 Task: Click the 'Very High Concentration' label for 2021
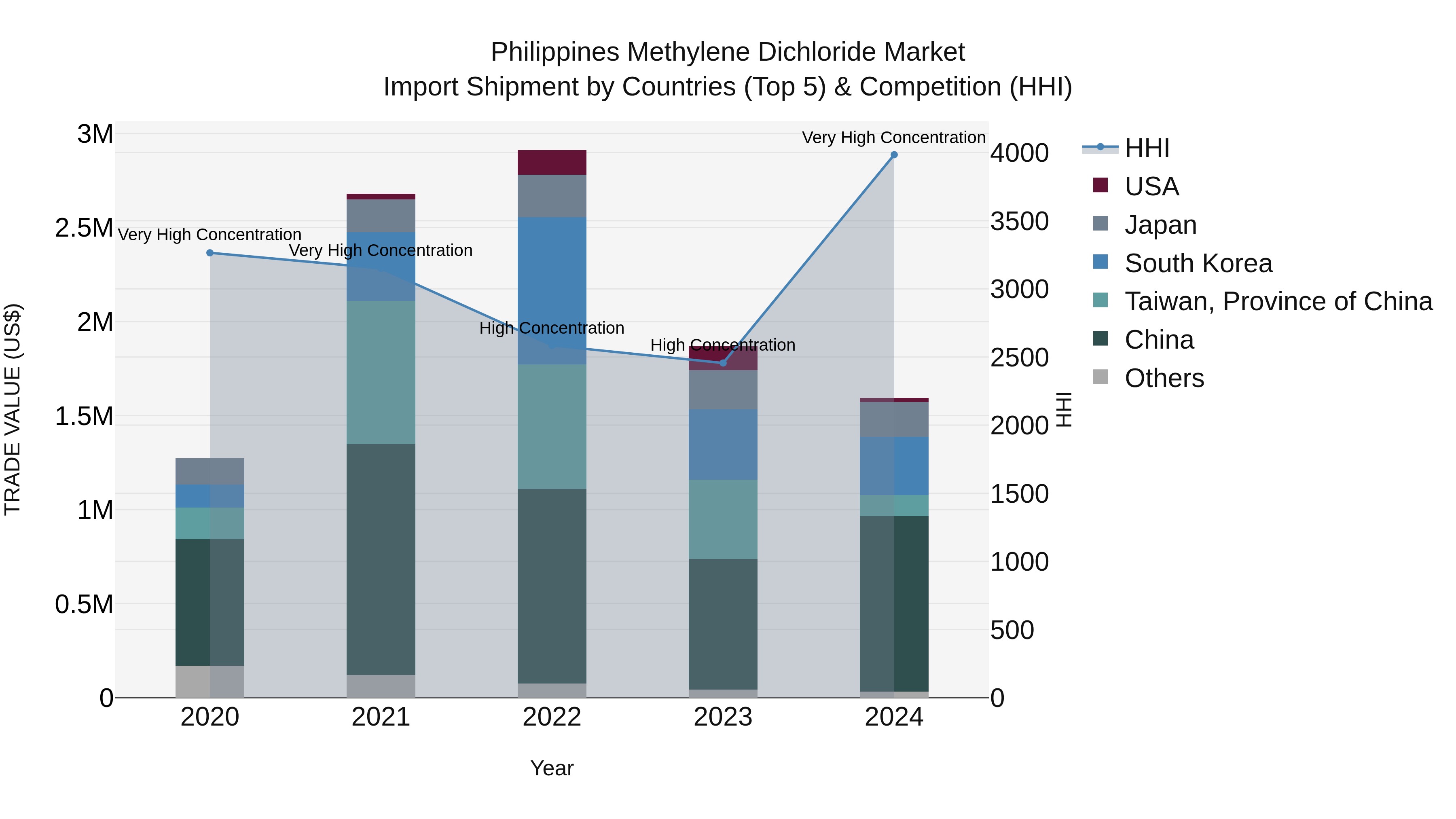(381, 250)
